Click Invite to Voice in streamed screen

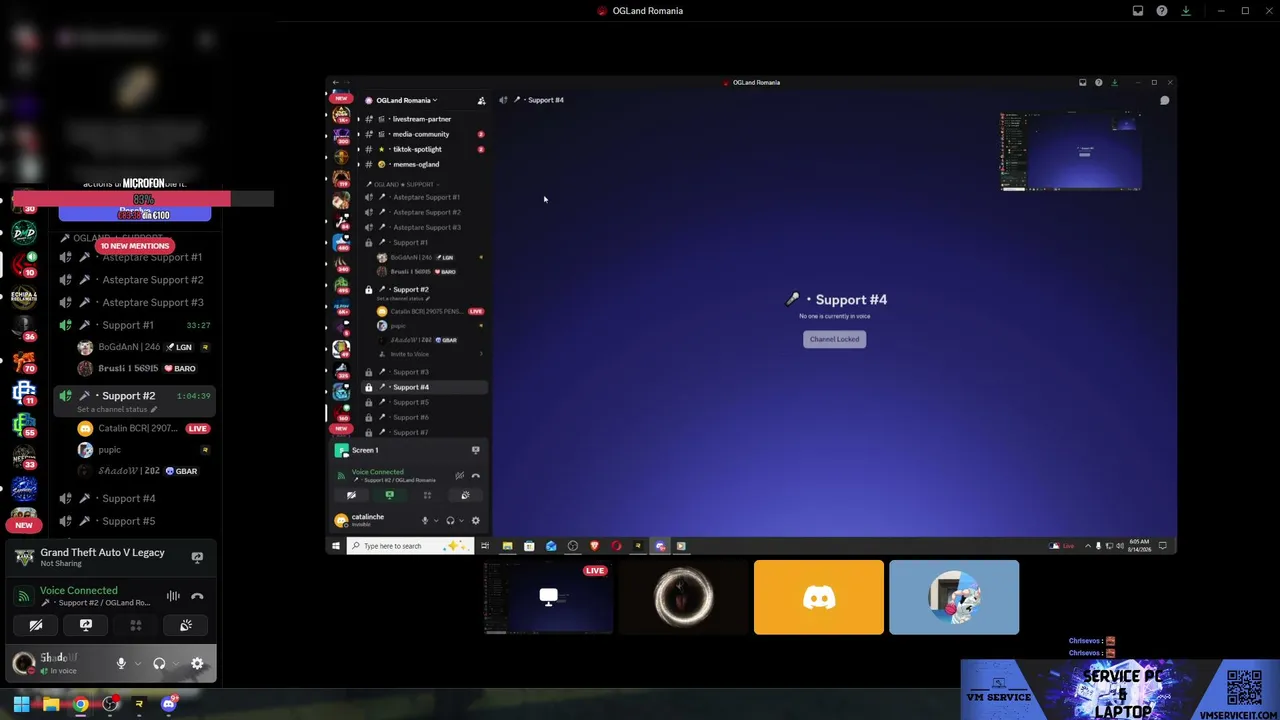(410, 354)
